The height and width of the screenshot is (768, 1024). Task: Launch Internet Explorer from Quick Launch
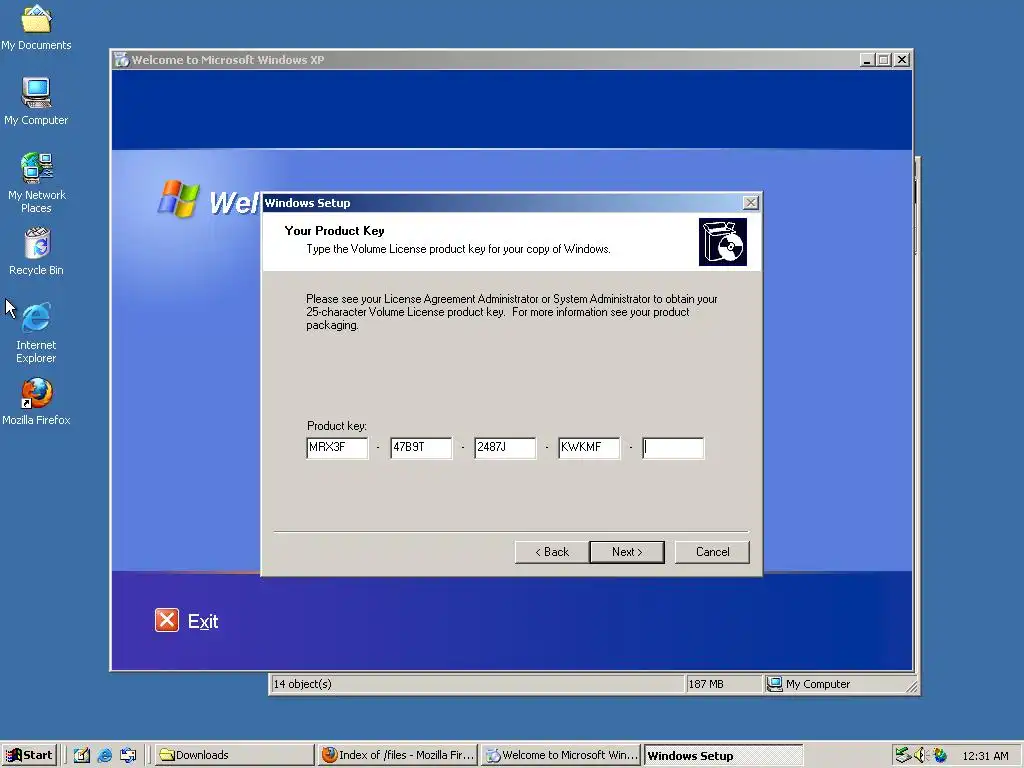(104, 755)
